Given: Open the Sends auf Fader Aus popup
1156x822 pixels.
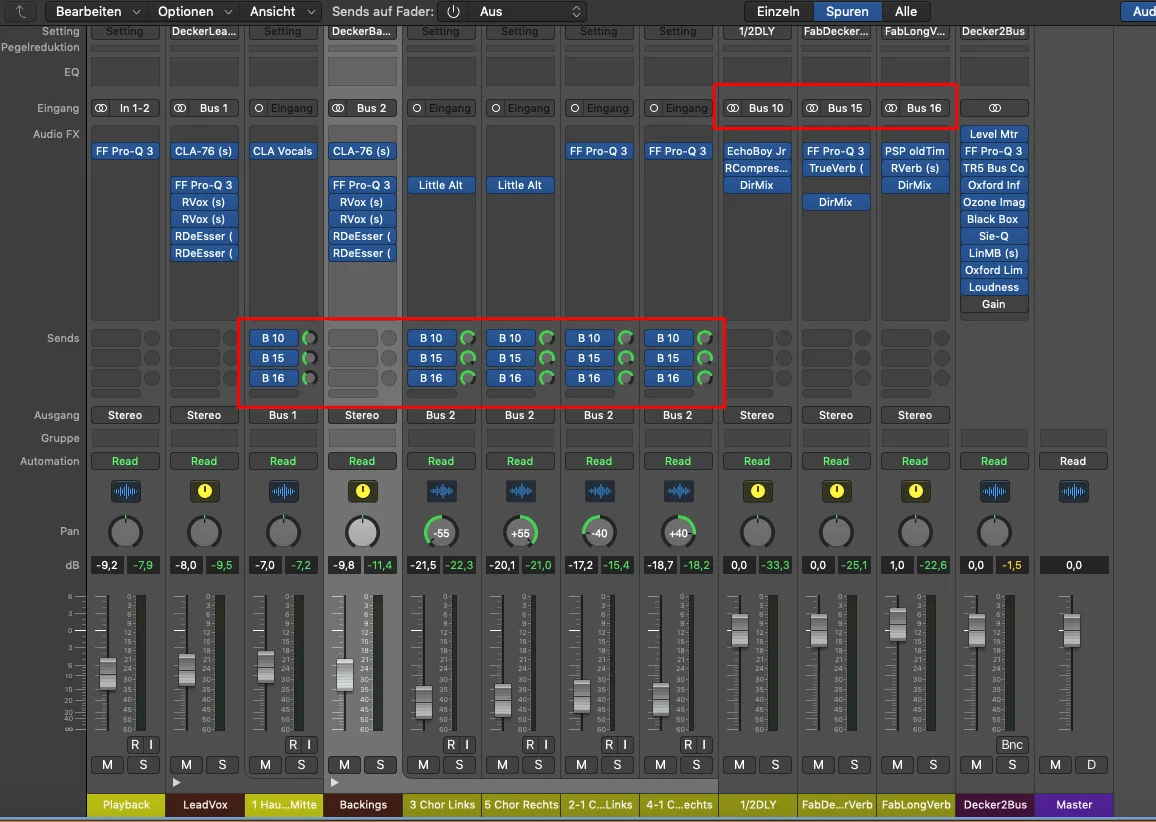Looking at the screenshot, I should click(x=529, y=12).
